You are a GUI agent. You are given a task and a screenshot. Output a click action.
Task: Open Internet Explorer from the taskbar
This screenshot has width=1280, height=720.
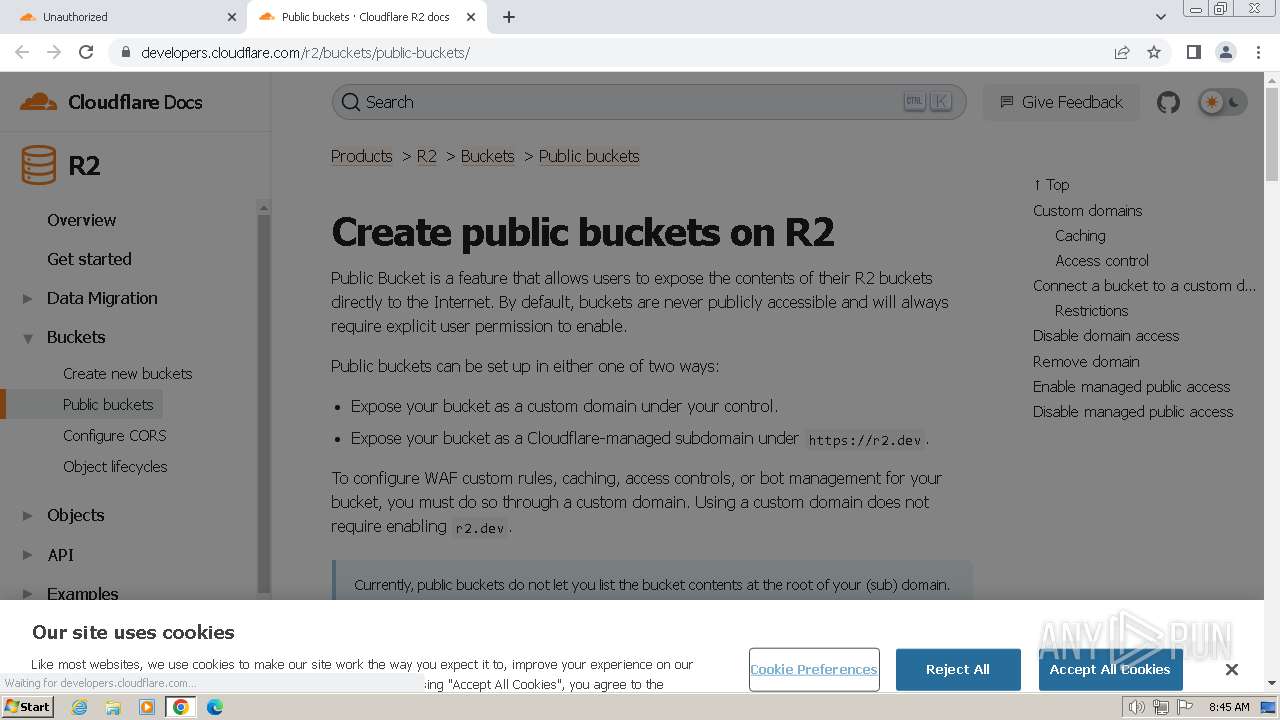[80, 707]
